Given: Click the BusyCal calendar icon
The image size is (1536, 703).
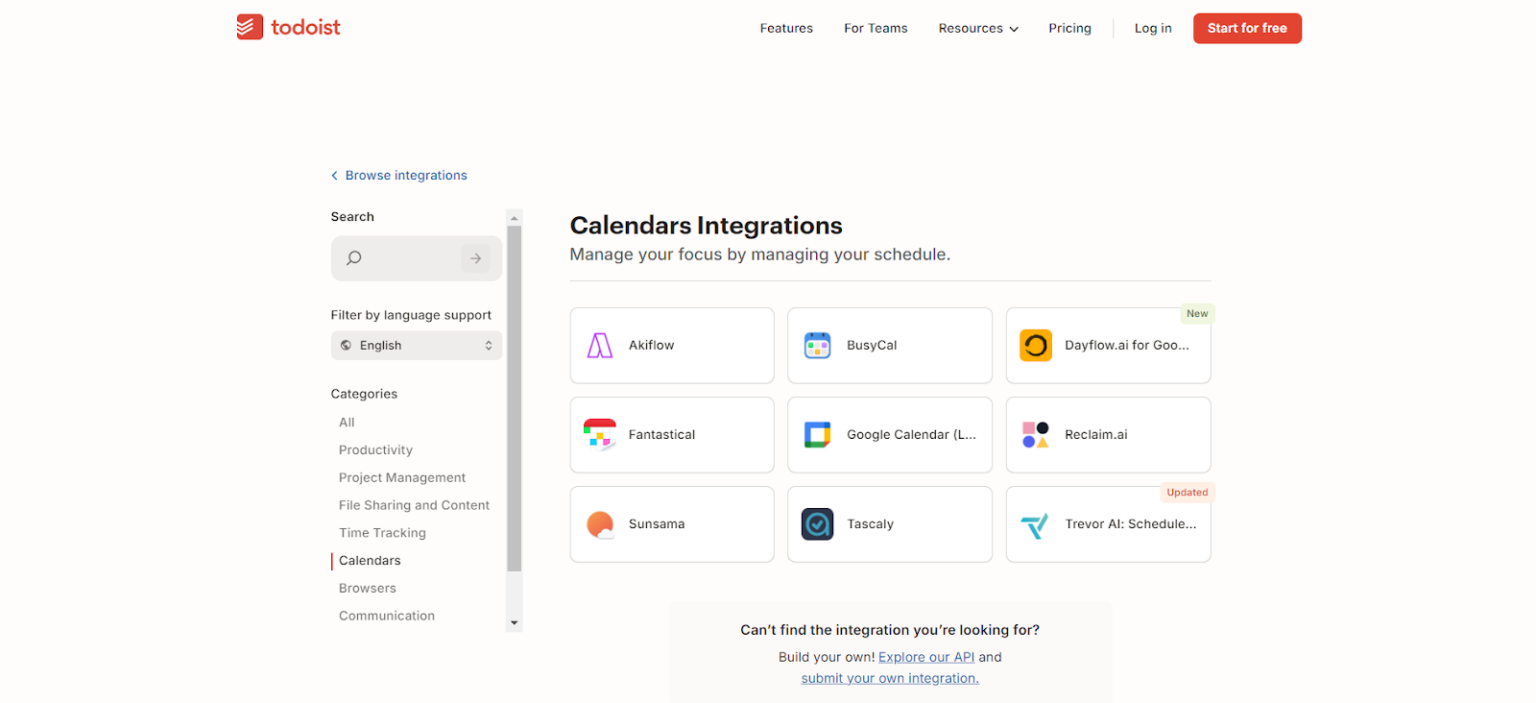Looking at the screenshot, I should pos(817,345).
